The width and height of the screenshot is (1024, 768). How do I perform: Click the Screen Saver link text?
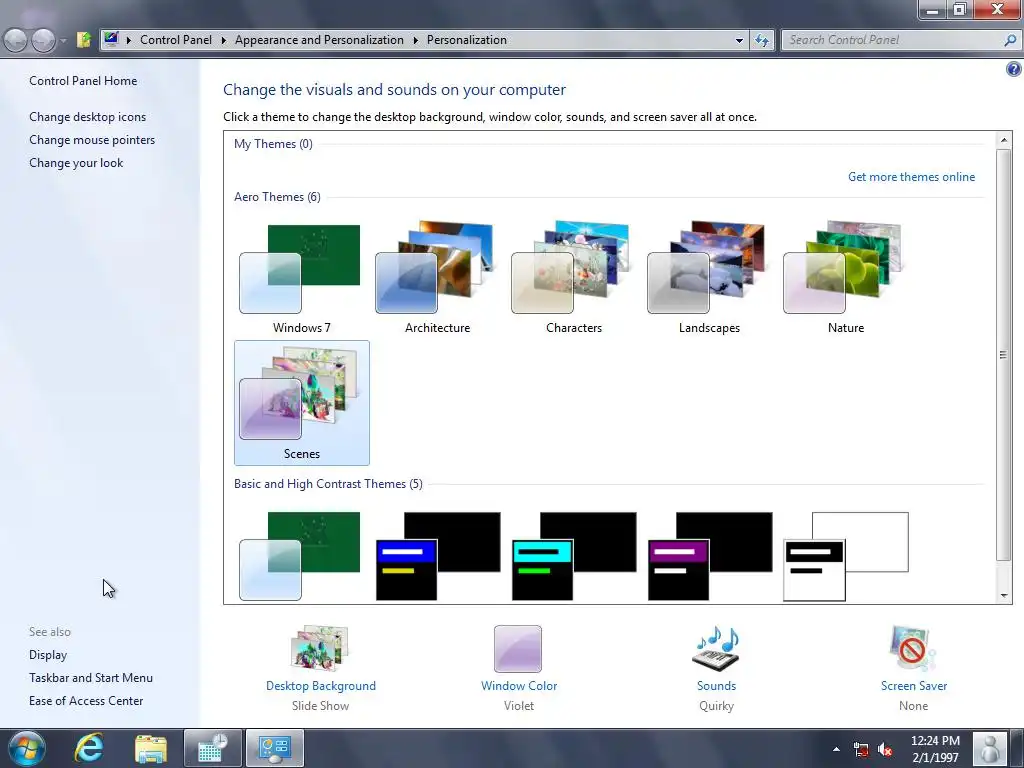(x=913, y=686)
